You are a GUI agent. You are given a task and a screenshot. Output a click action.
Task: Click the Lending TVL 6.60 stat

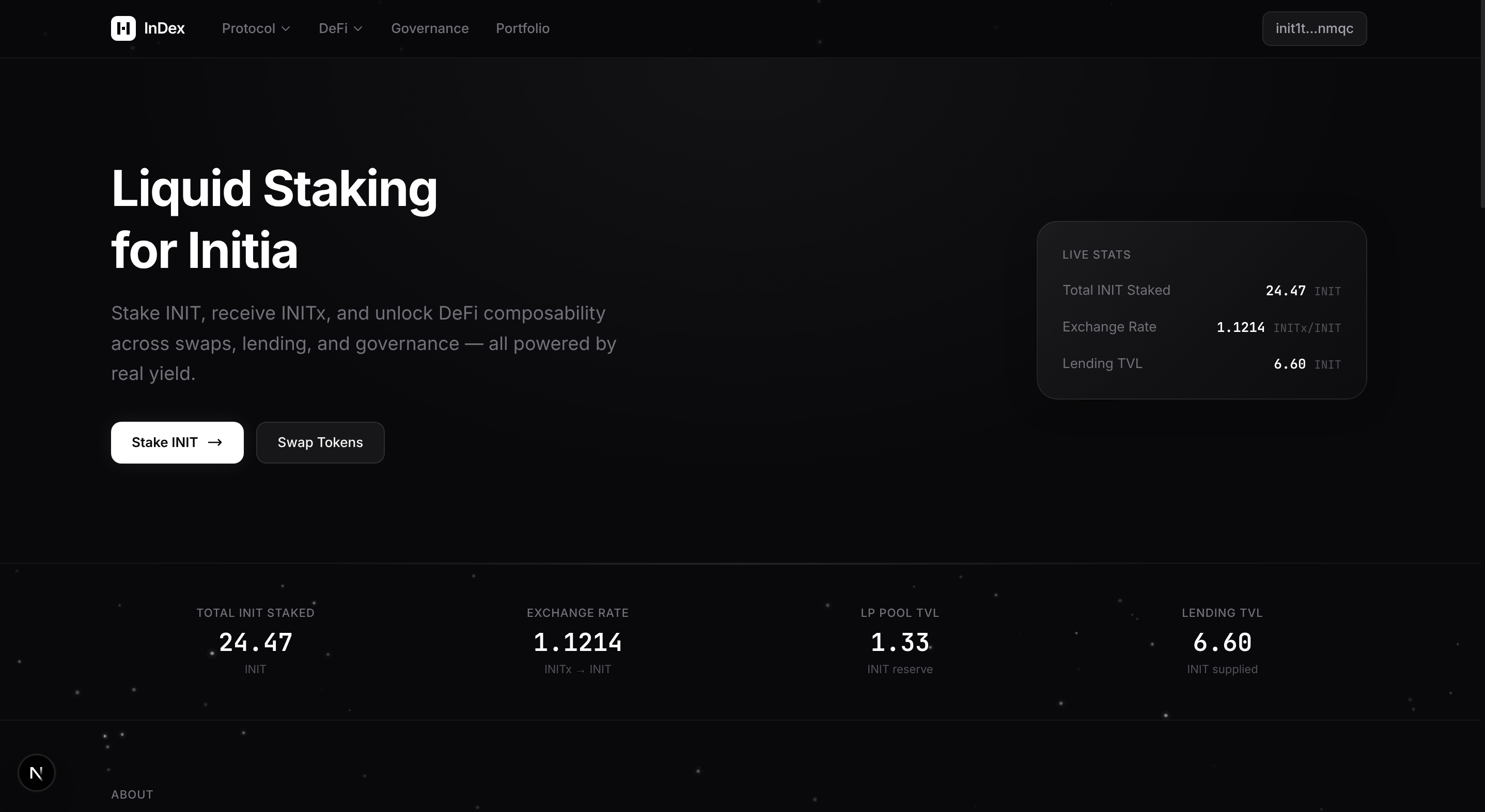[x=1222, y=642]
